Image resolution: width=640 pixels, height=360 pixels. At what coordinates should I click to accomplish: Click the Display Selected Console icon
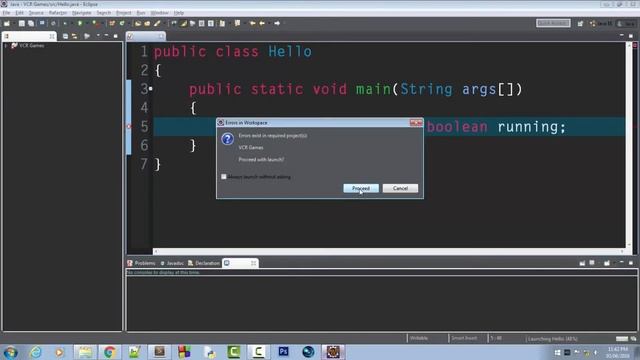click(x=592, y=263)
